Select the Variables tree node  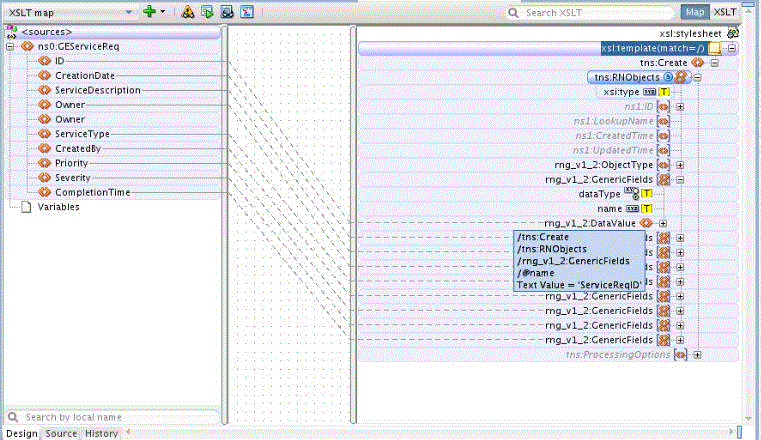coord(58,207)
